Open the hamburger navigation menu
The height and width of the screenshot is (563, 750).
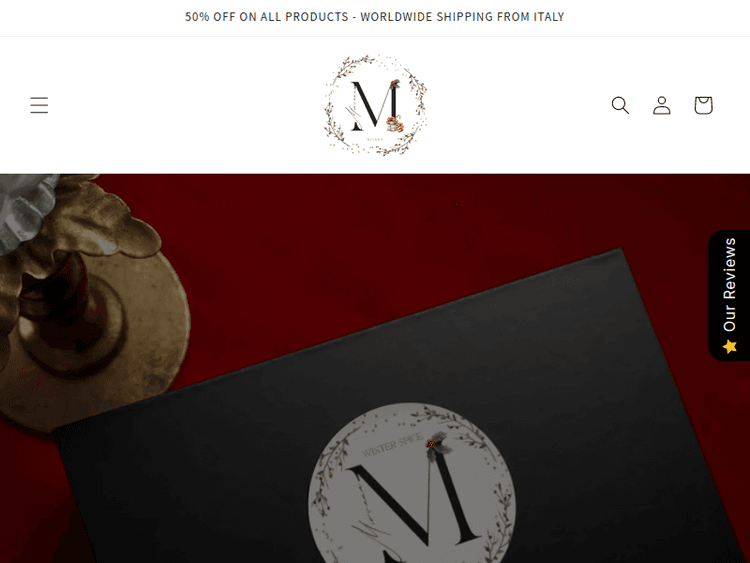(39, 105)
